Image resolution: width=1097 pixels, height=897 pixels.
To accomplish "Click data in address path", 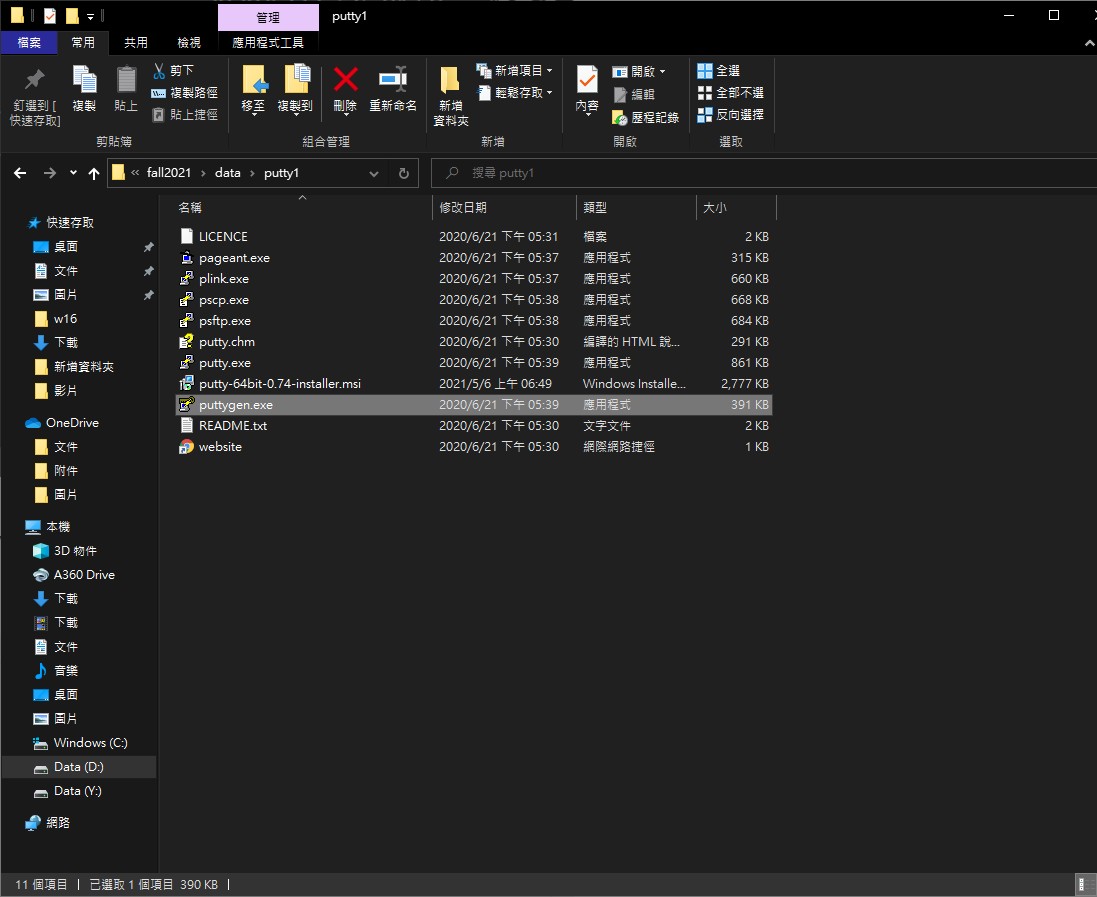I will coord(227,173).
